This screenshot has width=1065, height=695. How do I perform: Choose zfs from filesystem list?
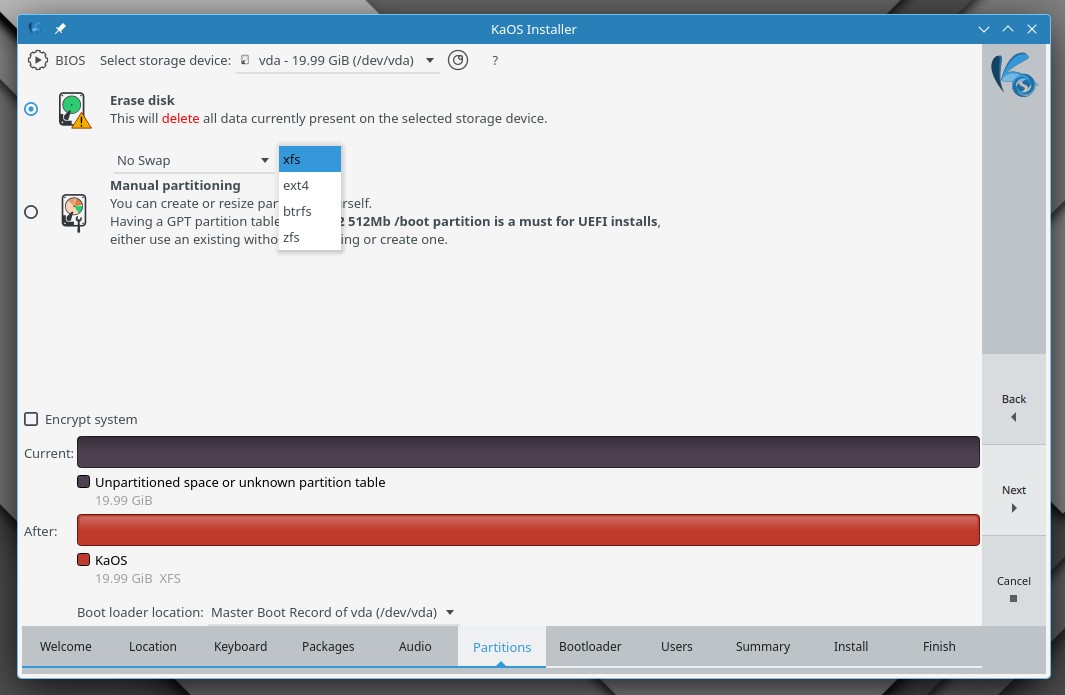click(x=310, y=237)
